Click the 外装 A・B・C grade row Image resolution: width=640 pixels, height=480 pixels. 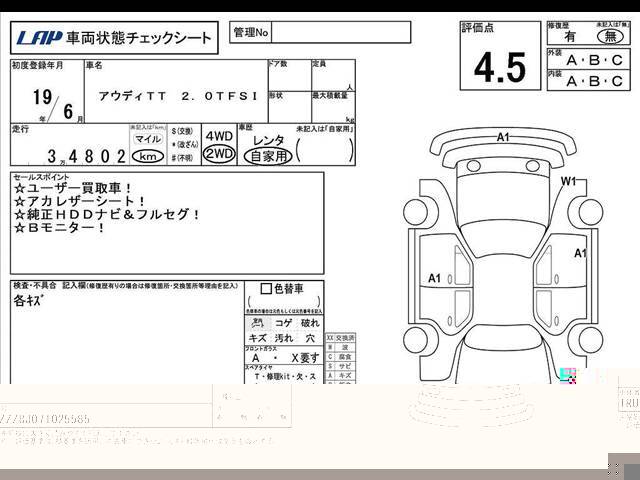click(589, 58)
